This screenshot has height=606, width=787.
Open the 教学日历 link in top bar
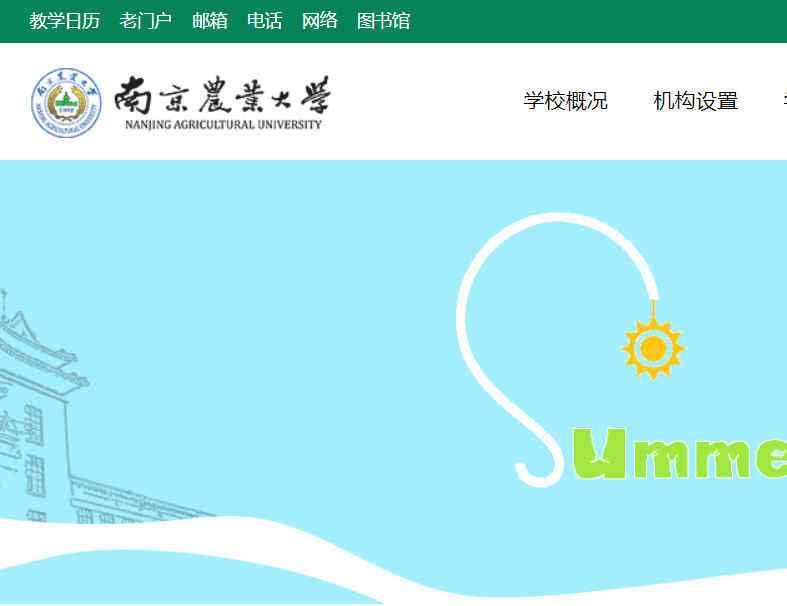[64, 21]
